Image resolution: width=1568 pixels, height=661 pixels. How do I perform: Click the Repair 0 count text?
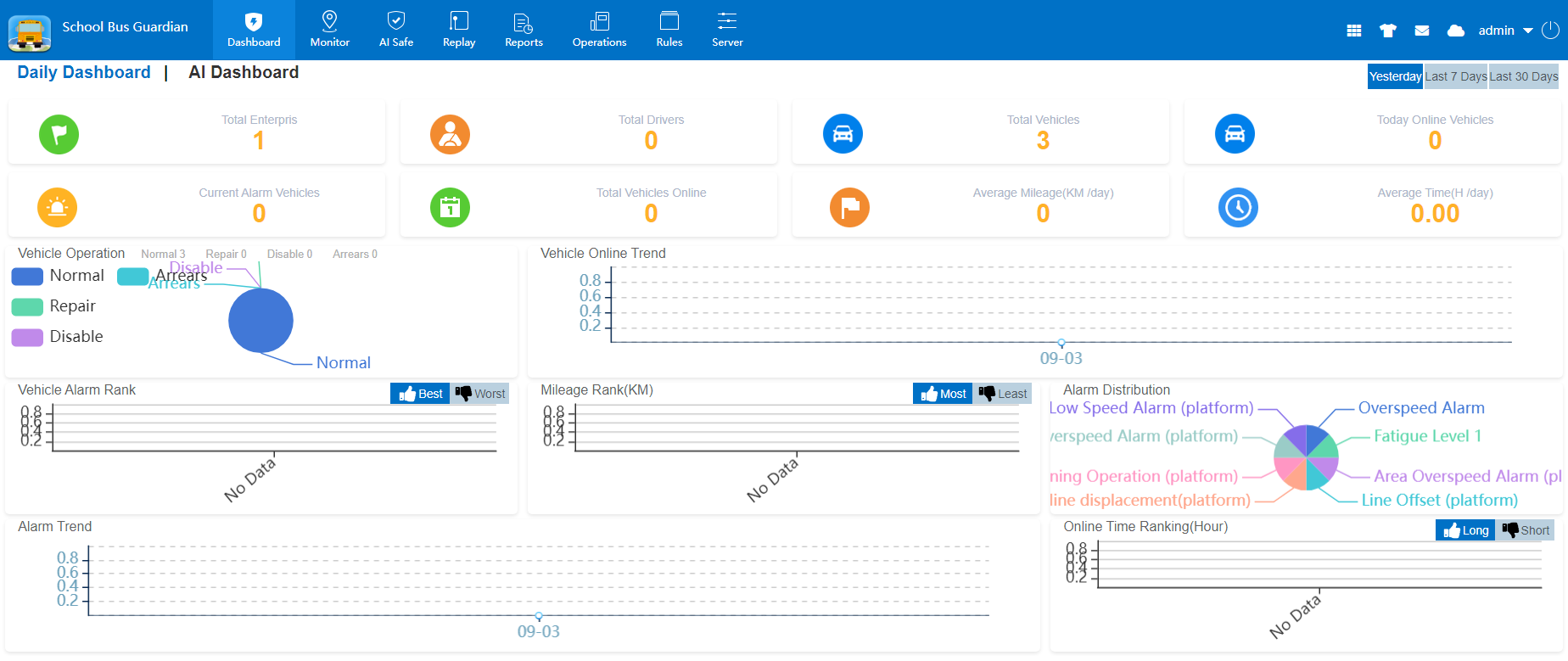pyautogui.click(x=226, y=255)
